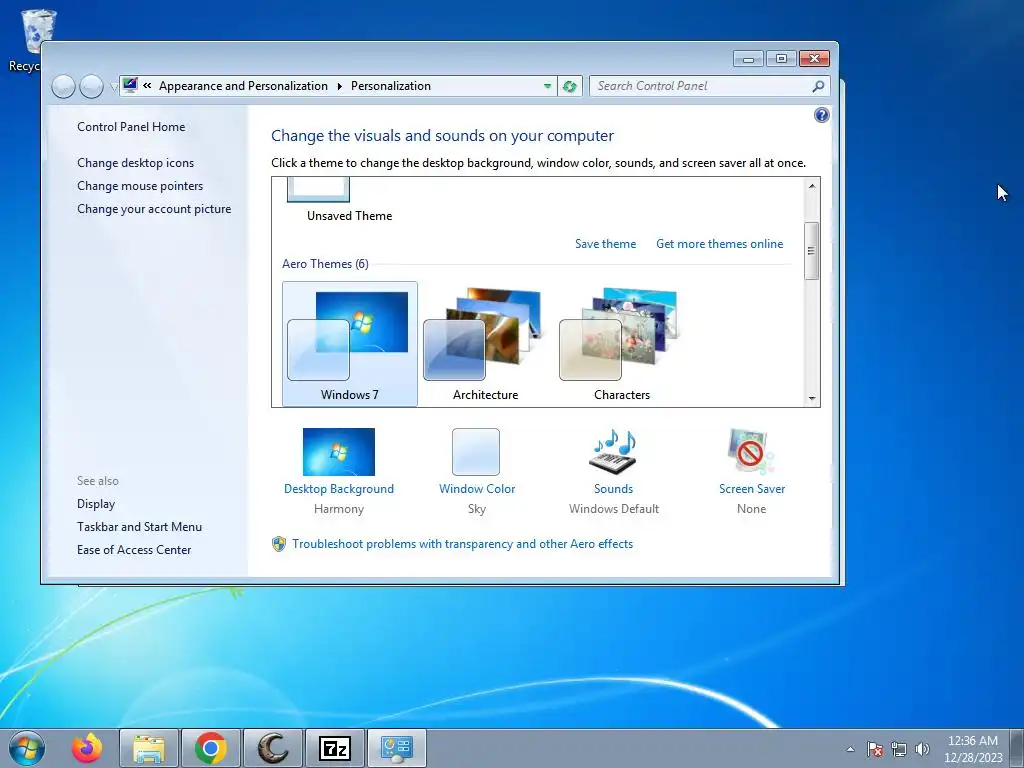Click the volume speaker tray icon
The image size is (1024, 768).
922,749
